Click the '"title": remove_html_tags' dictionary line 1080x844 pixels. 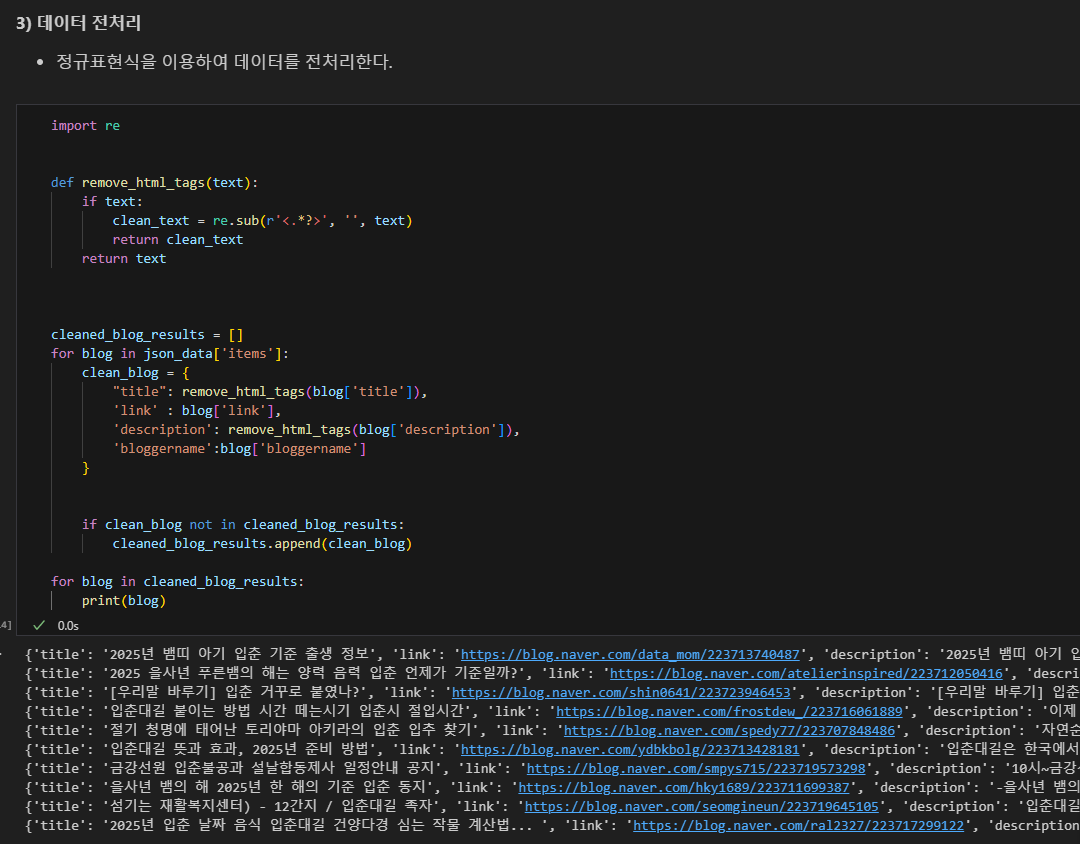coord(270,391)
